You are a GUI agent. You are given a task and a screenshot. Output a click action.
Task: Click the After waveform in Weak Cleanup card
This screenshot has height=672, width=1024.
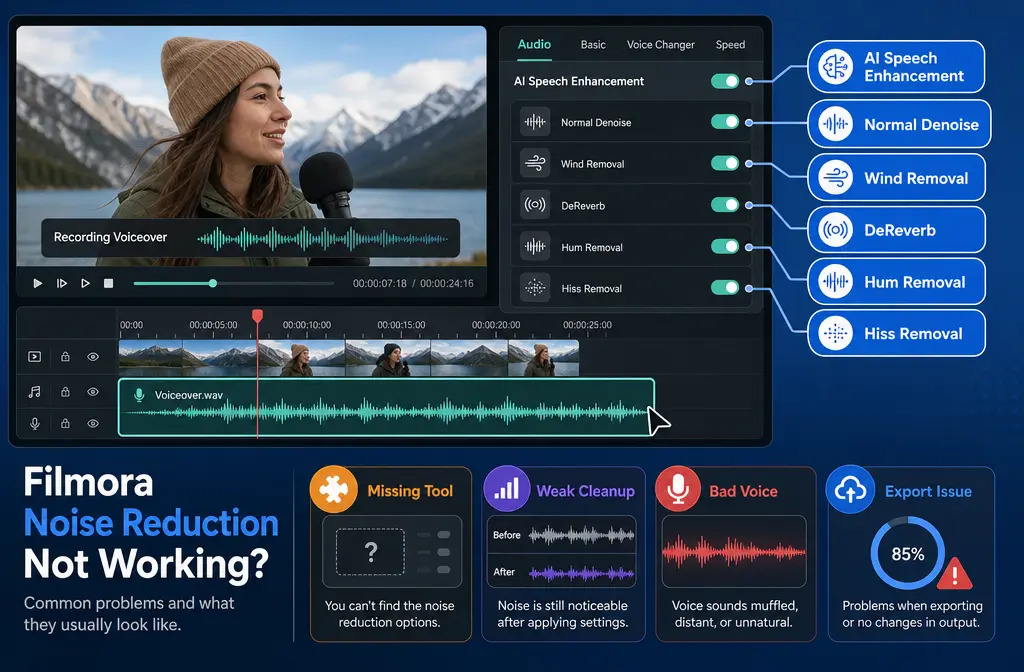(581, 573)
